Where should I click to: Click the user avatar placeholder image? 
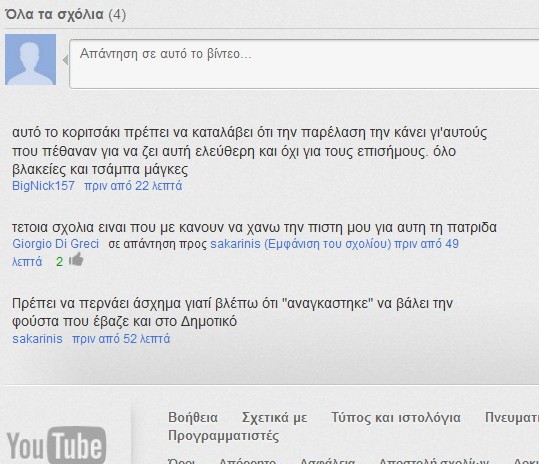pyautogui.click(x=31, y=59)
